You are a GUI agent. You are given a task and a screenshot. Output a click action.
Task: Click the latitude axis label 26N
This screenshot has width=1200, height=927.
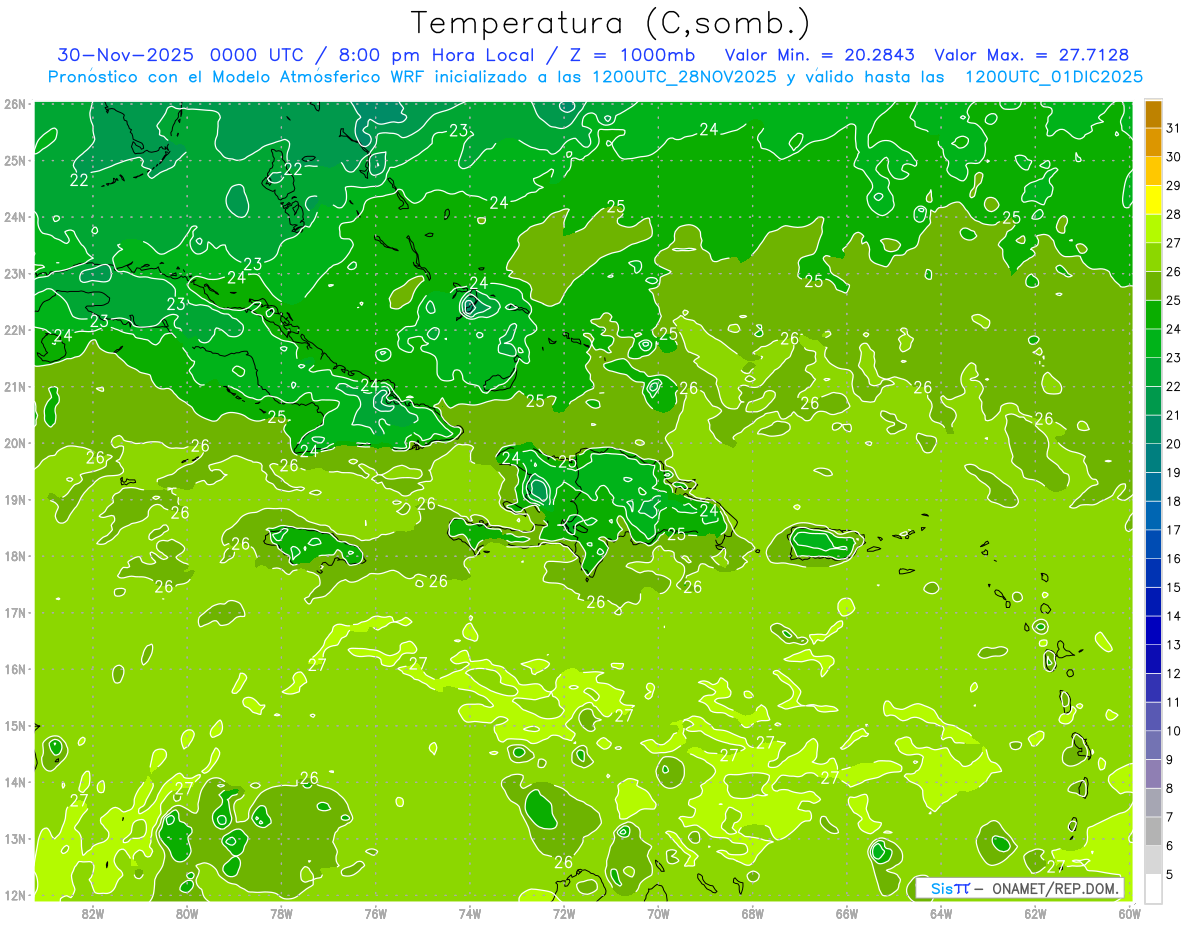coord(15,104)
